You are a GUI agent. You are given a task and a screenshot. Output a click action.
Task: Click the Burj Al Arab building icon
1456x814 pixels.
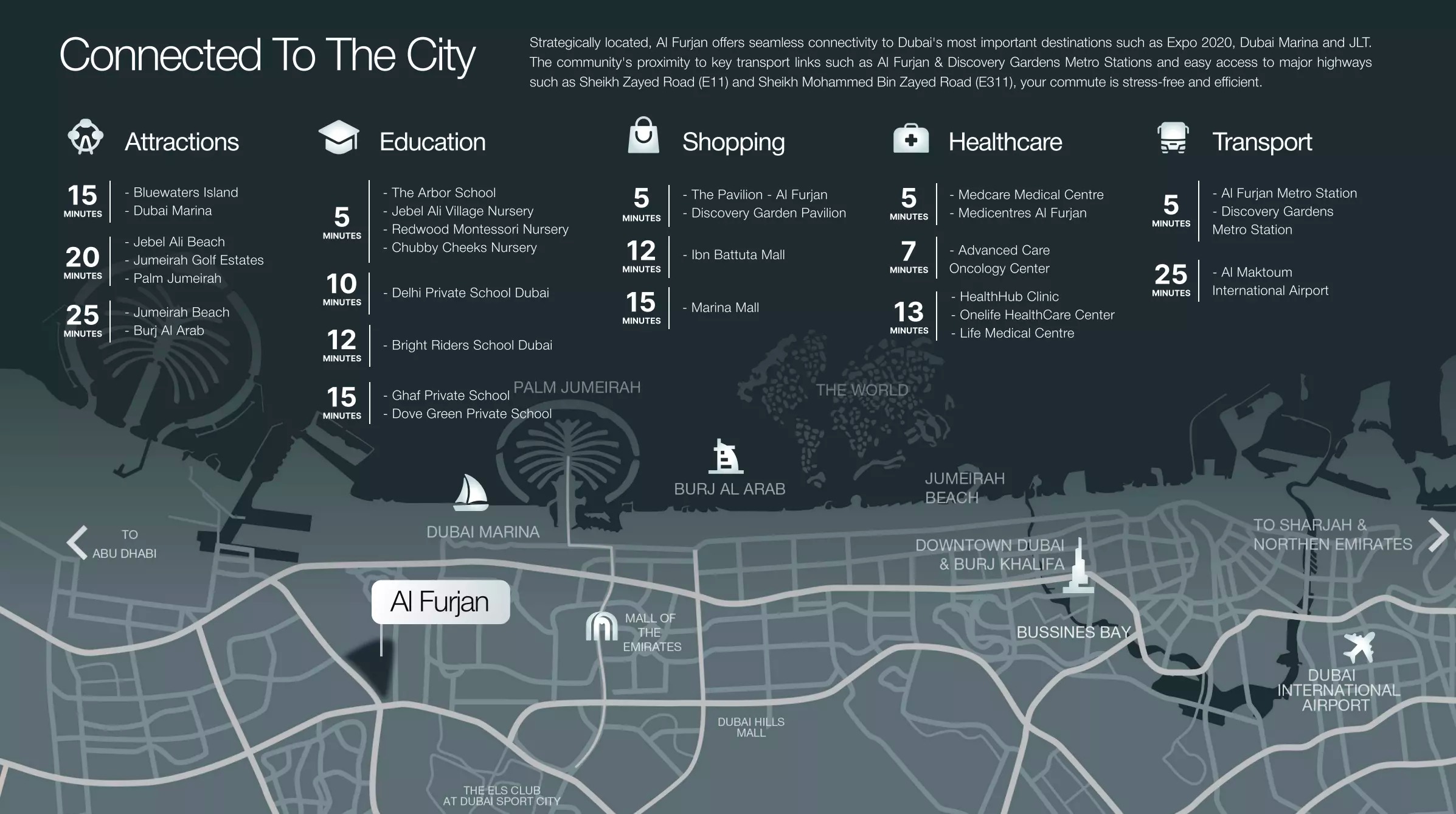[x=725, y=457]
